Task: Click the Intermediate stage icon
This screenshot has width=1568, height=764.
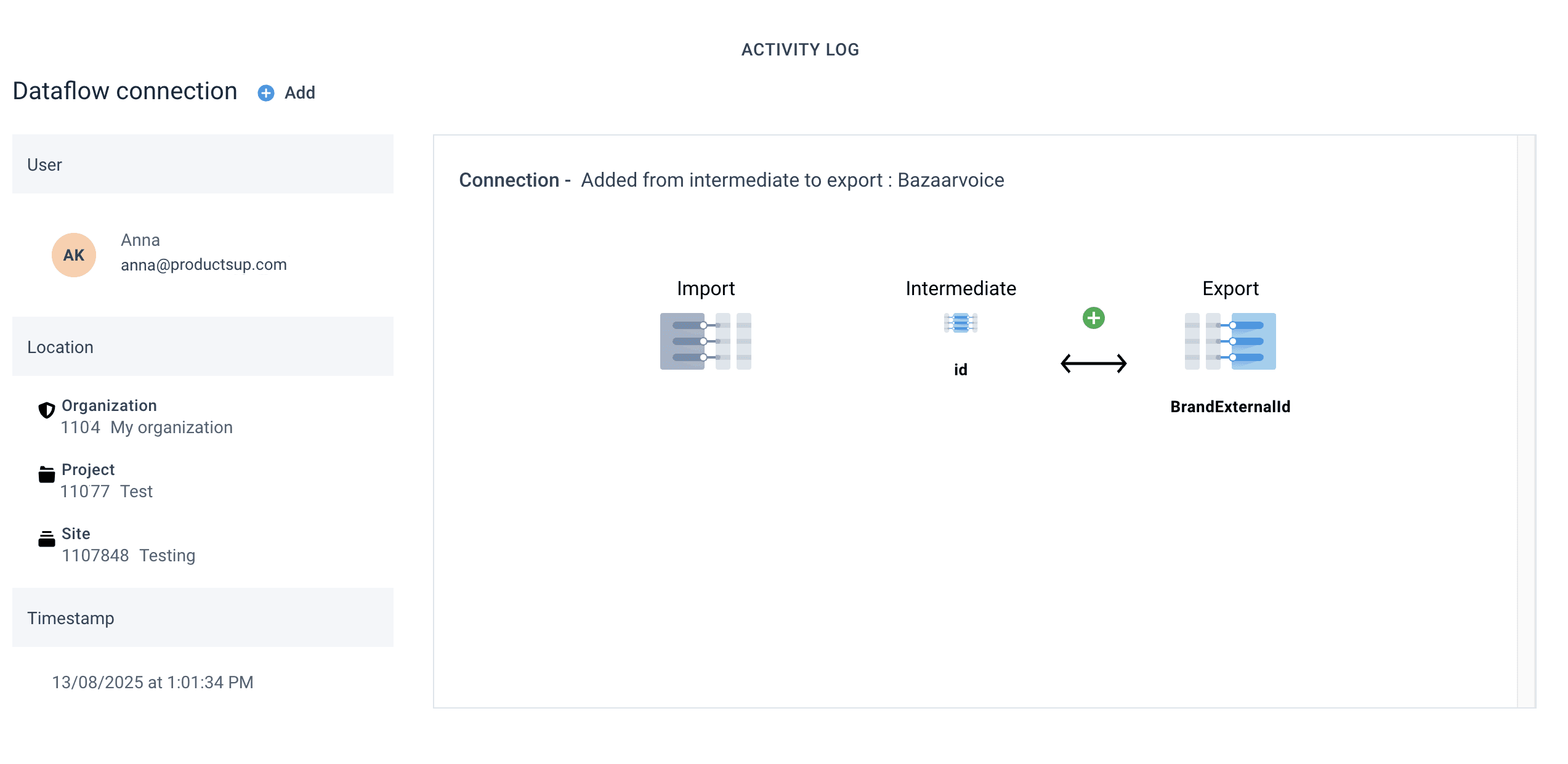Action: [960, 323]
